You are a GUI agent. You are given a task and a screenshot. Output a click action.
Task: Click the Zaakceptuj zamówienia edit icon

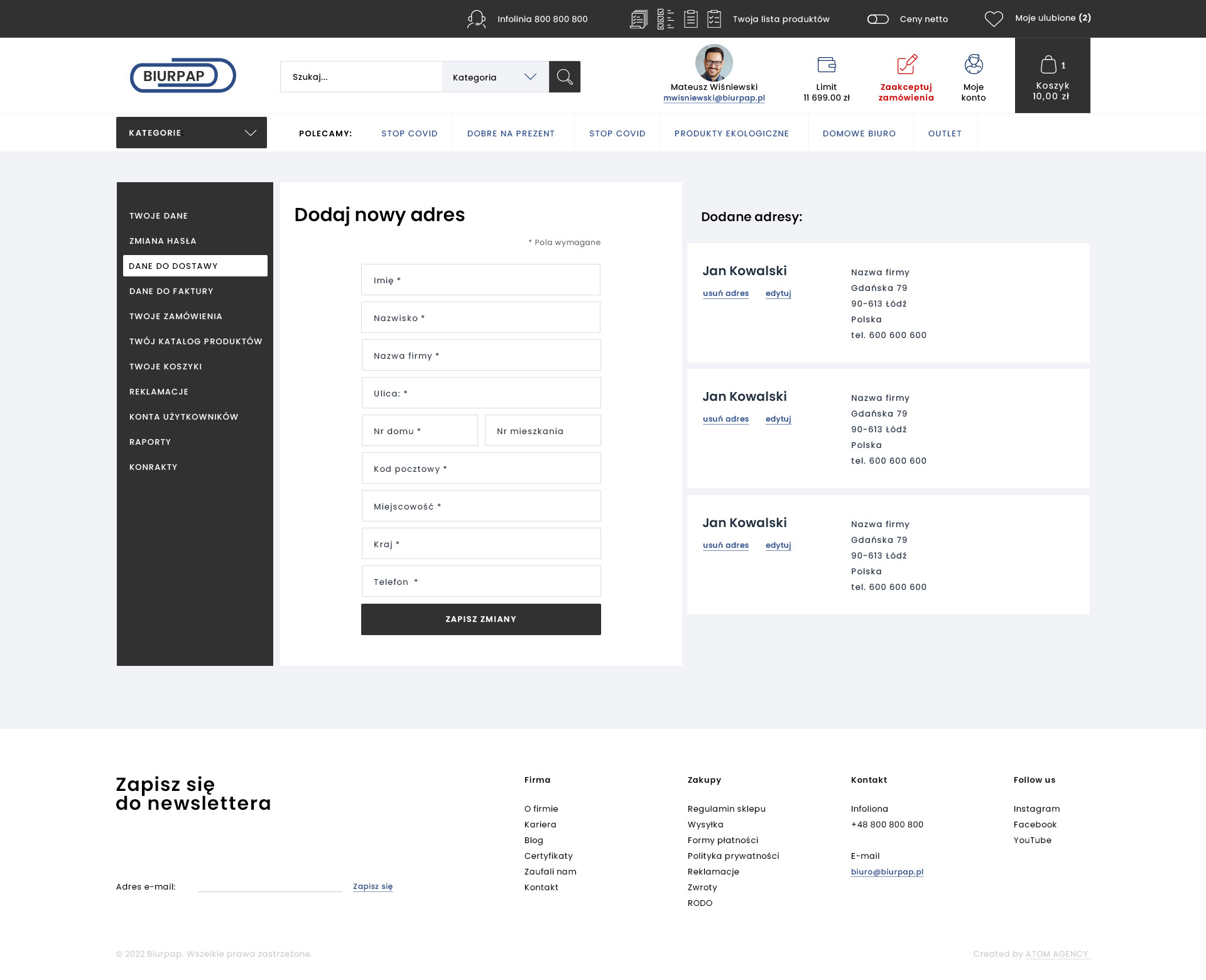point(906,64)
